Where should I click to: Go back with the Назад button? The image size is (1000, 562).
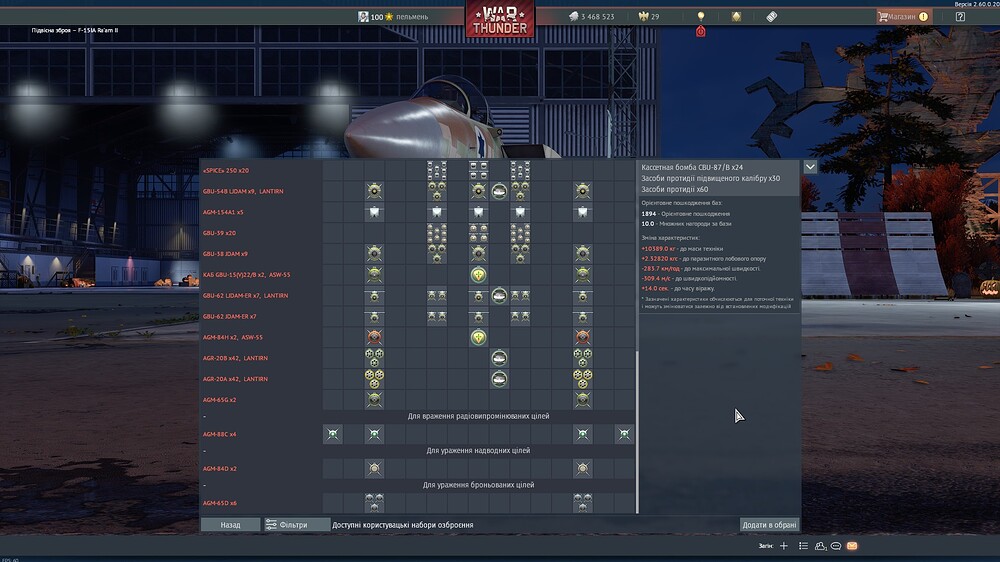point(230,525)
